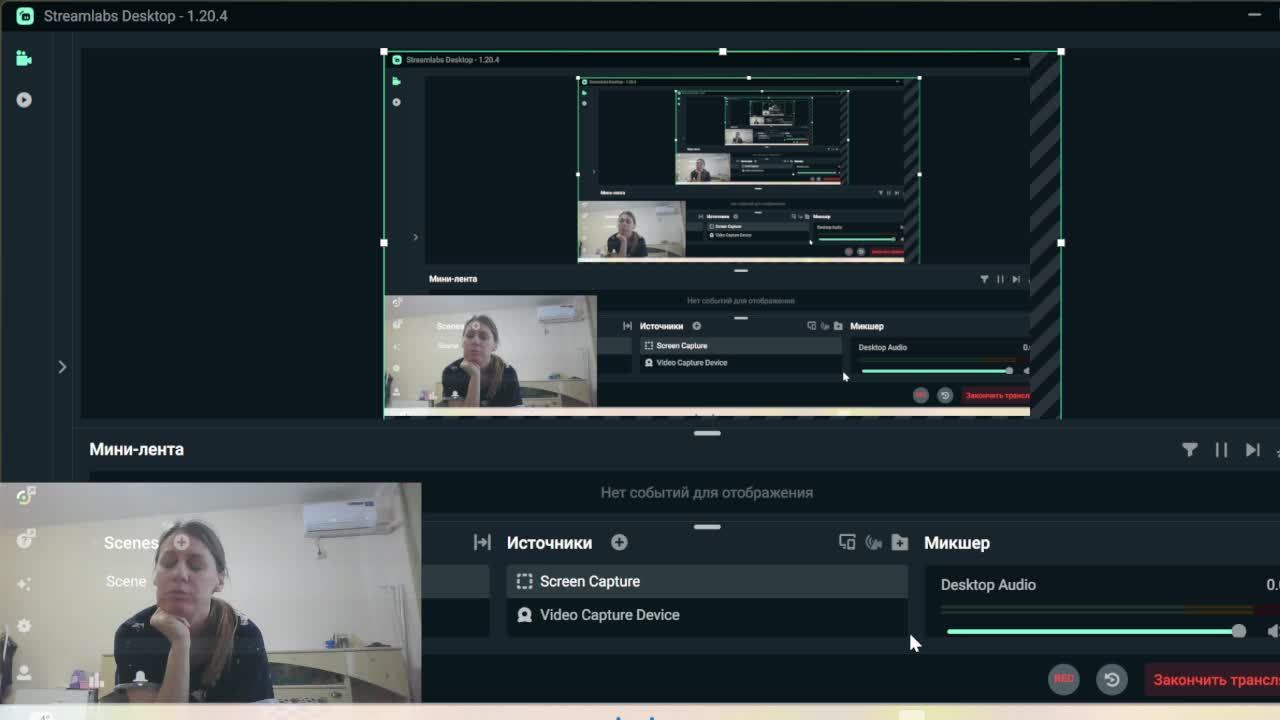This screenshot has height=720, width=1280.
Task: Click the right-middle resize handle of the preview selection
Action: point(1061,242)
